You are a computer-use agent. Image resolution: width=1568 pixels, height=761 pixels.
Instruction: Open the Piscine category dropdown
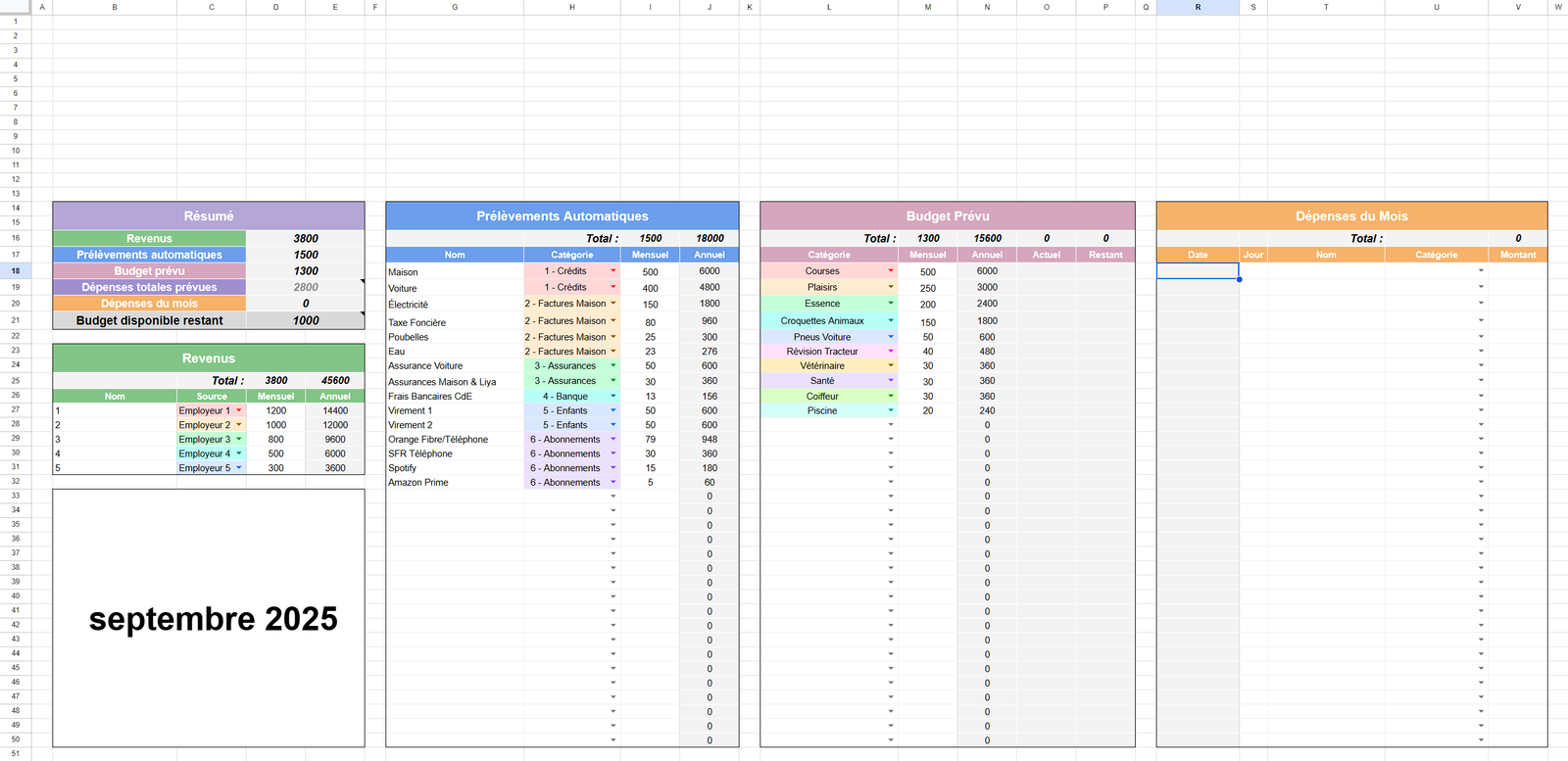pyautogui.click(x=891, y=410)
